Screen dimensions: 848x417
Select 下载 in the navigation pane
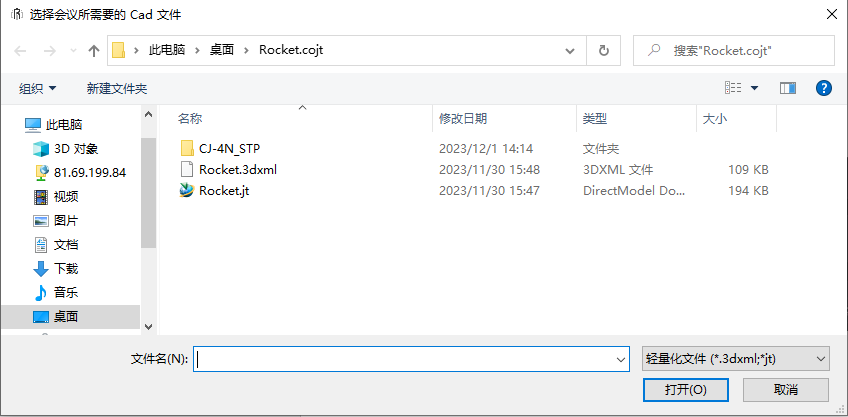click(x=65, y=268)
